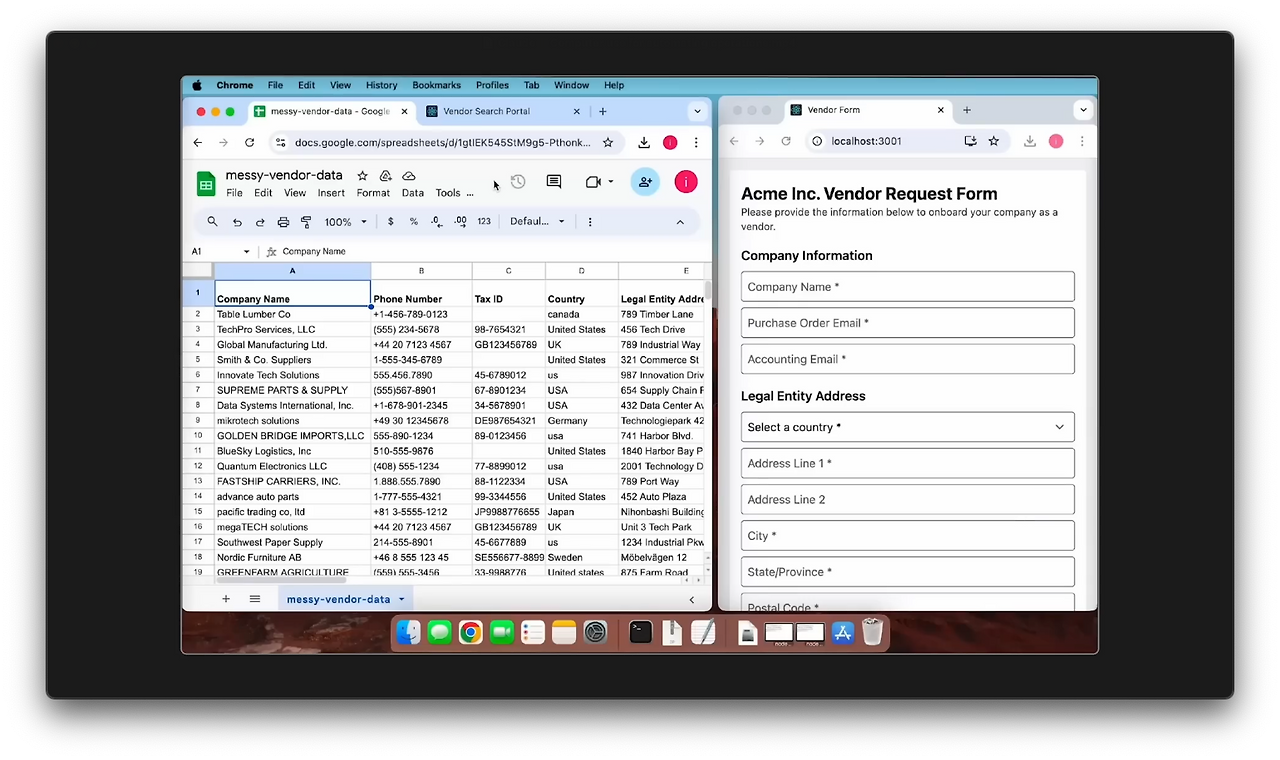Open messy-vendor-data sheet tab menu arrow

click(x=402, y=599)
